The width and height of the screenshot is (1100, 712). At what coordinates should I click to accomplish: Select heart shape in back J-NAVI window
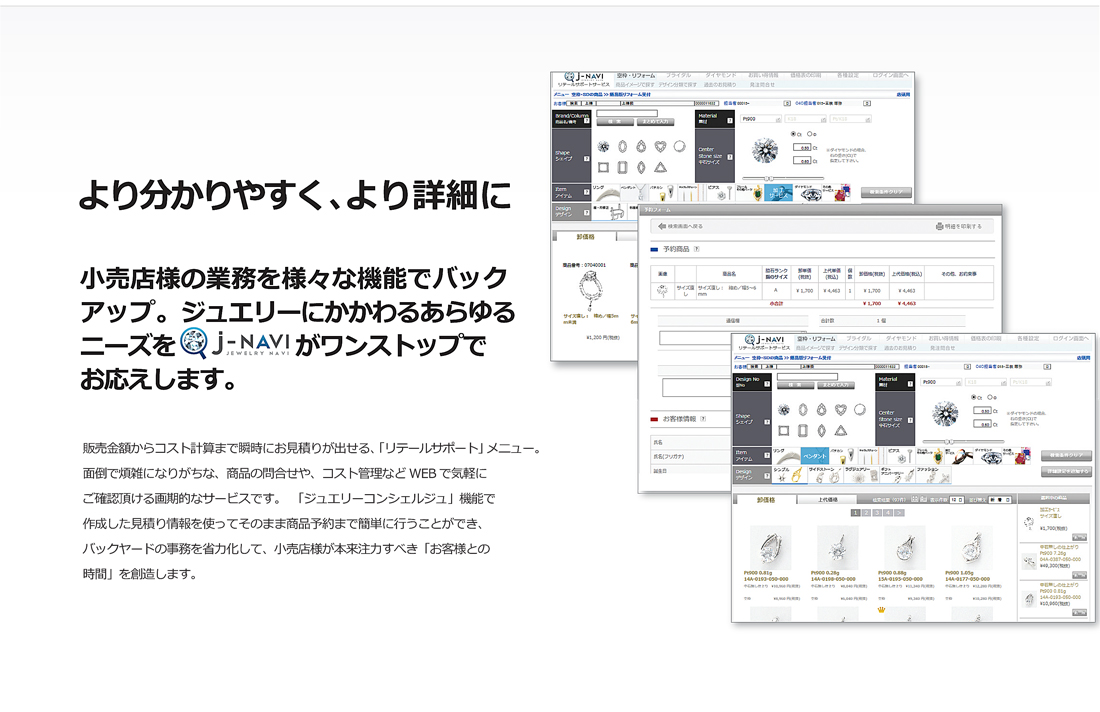click(x=660, y=147)
